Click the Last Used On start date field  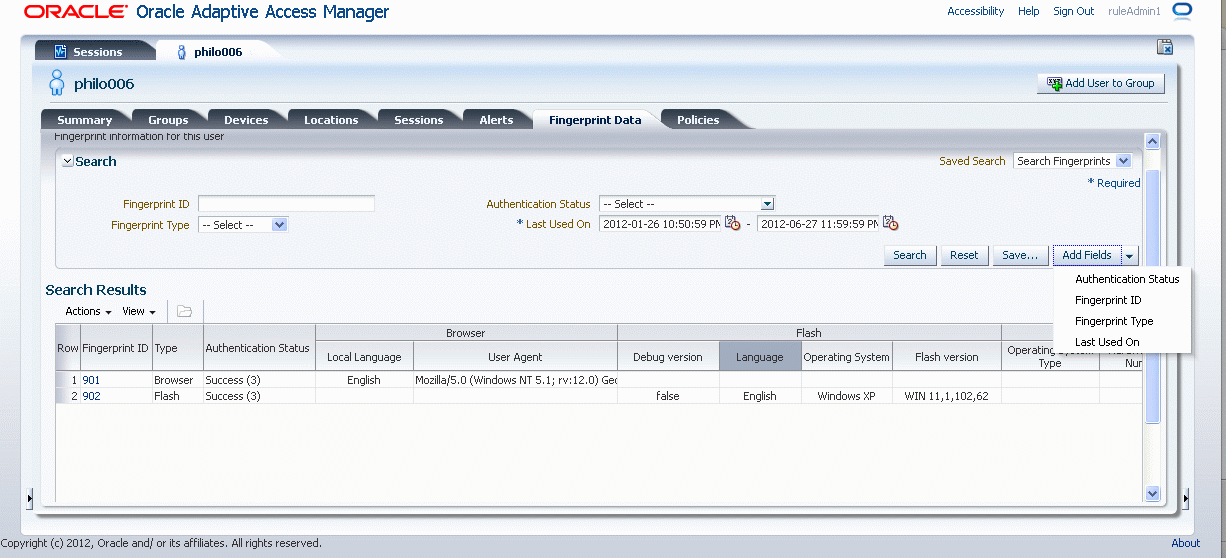[x=660, y=224]
